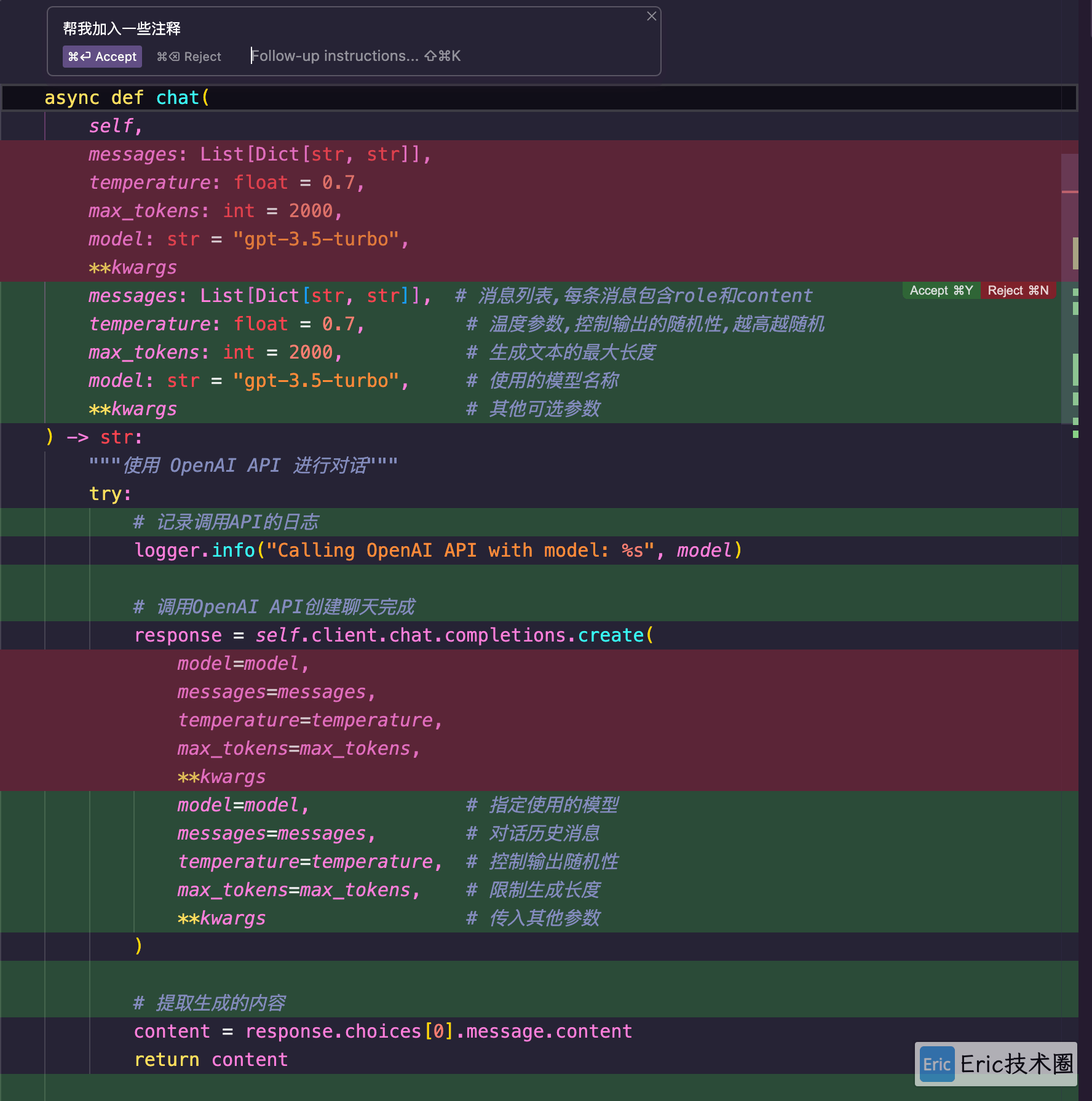Accept the AI edit in the prompt box
The width and height of the screenshot is (1092, 1101).
click(102, 57)
